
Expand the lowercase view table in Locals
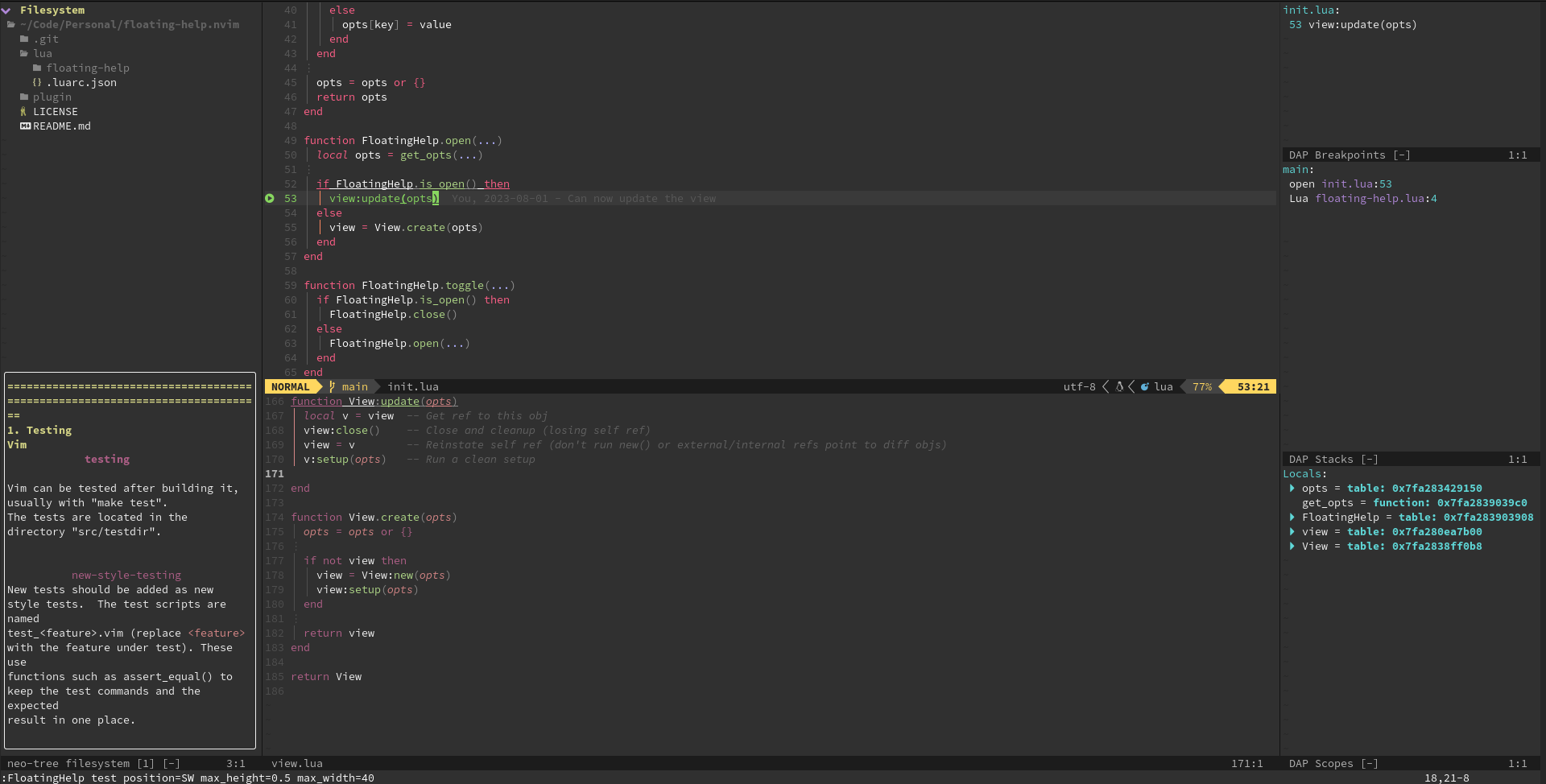[x=1292, y=532]
